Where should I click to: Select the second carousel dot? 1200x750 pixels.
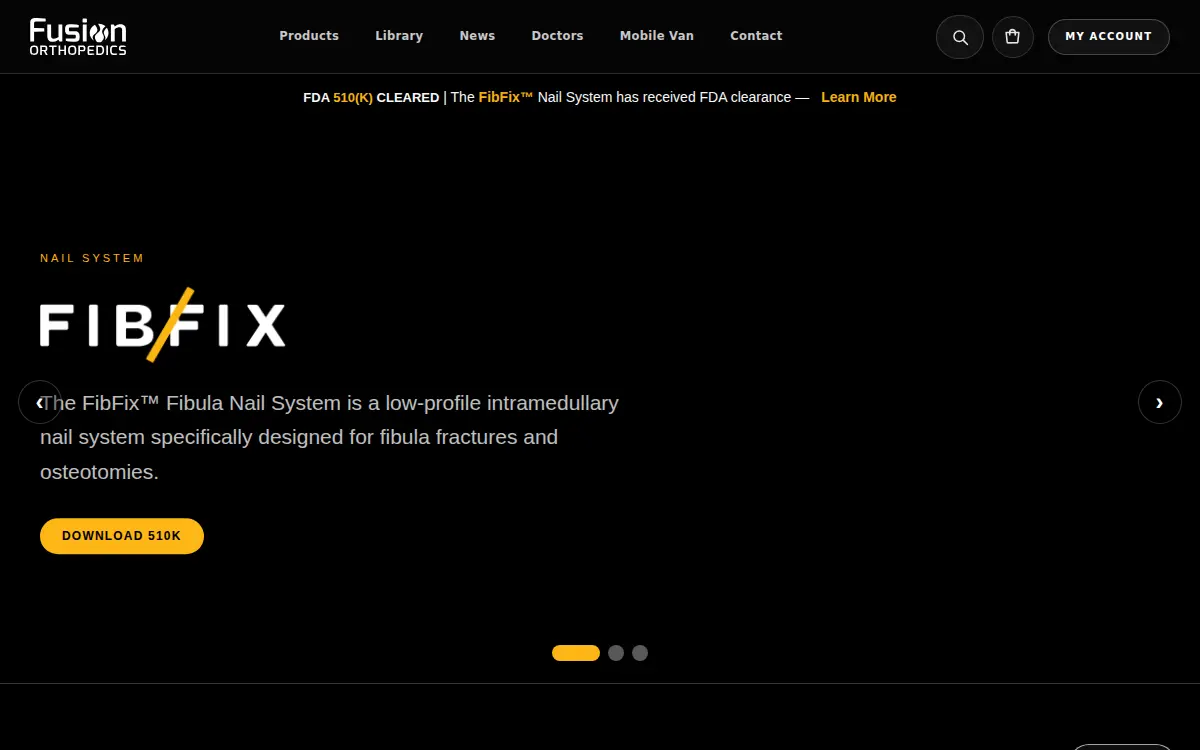click(616, 653)
